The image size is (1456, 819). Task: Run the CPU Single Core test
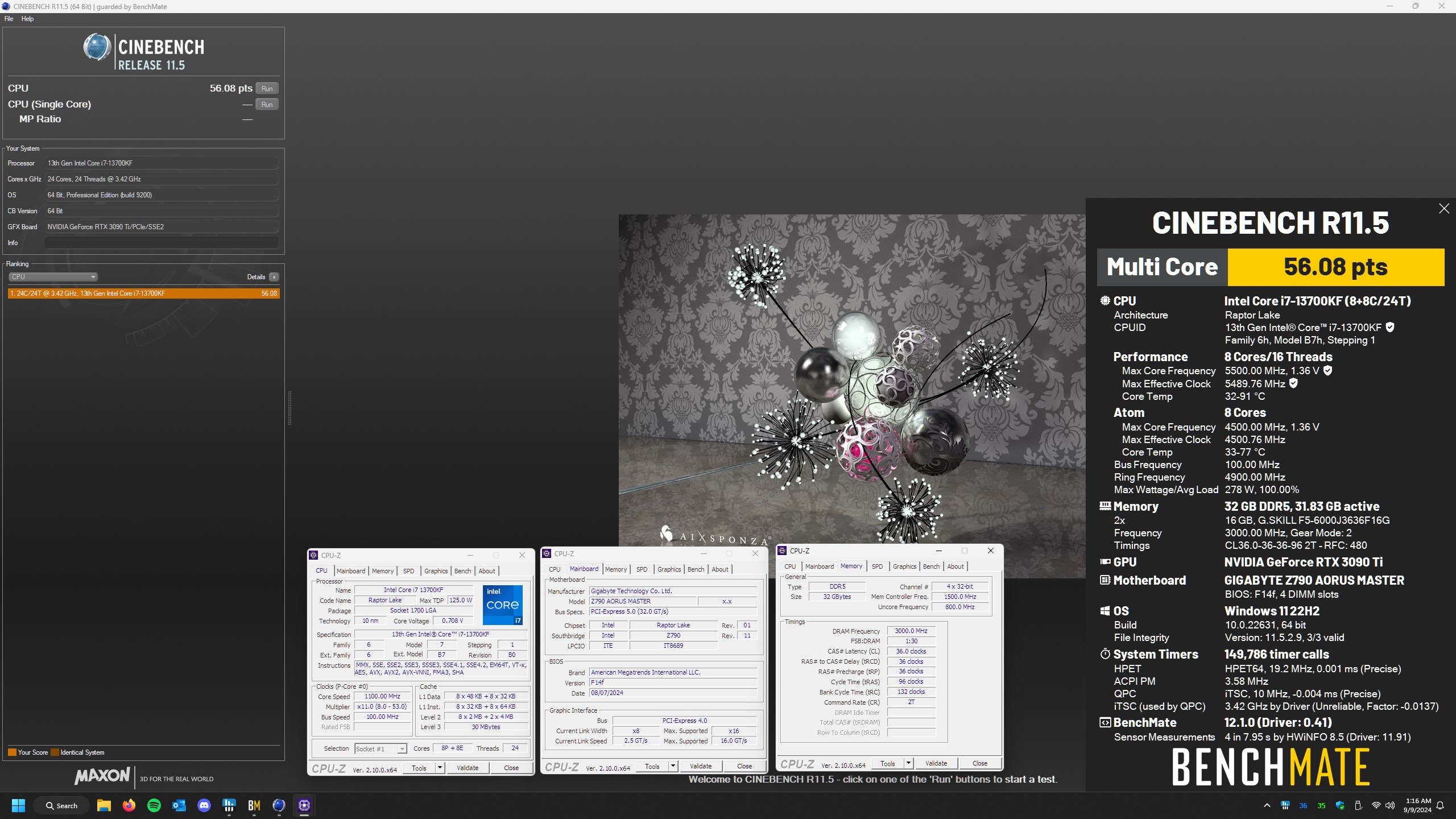[267, 104]
